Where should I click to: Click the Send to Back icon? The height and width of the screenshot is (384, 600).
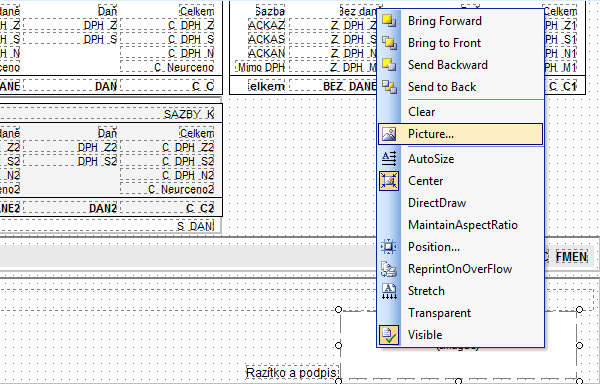[x=389, y=87]
